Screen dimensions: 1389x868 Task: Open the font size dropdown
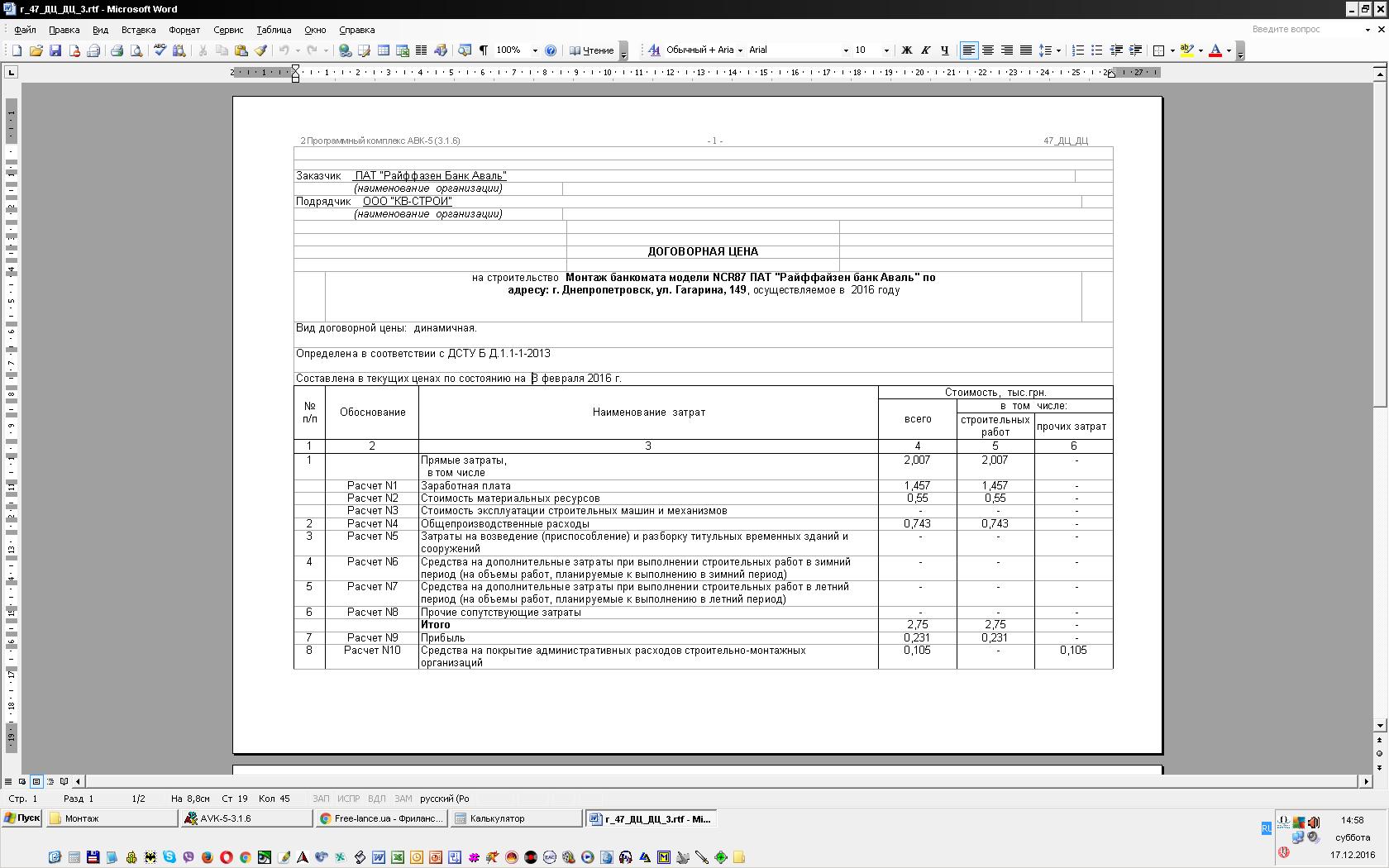pyautogui.click(x=886, y=50)
